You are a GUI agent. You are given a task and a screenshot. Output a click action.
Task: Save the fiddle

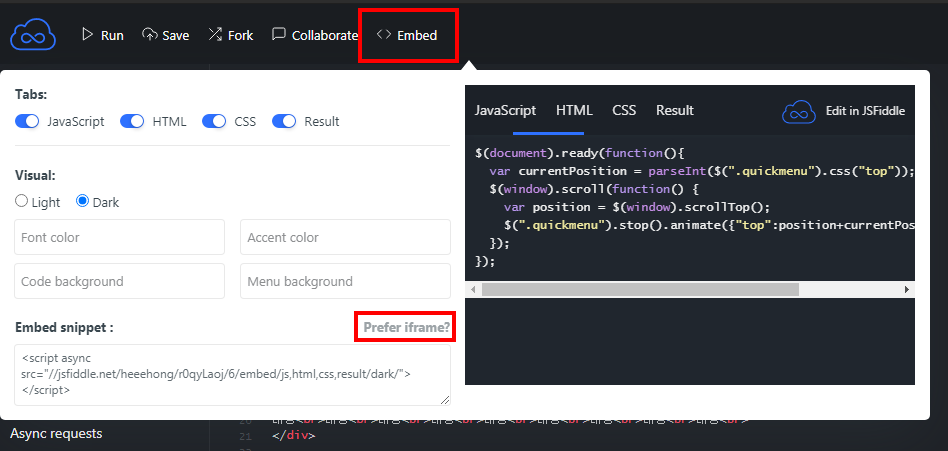(166, 35)
